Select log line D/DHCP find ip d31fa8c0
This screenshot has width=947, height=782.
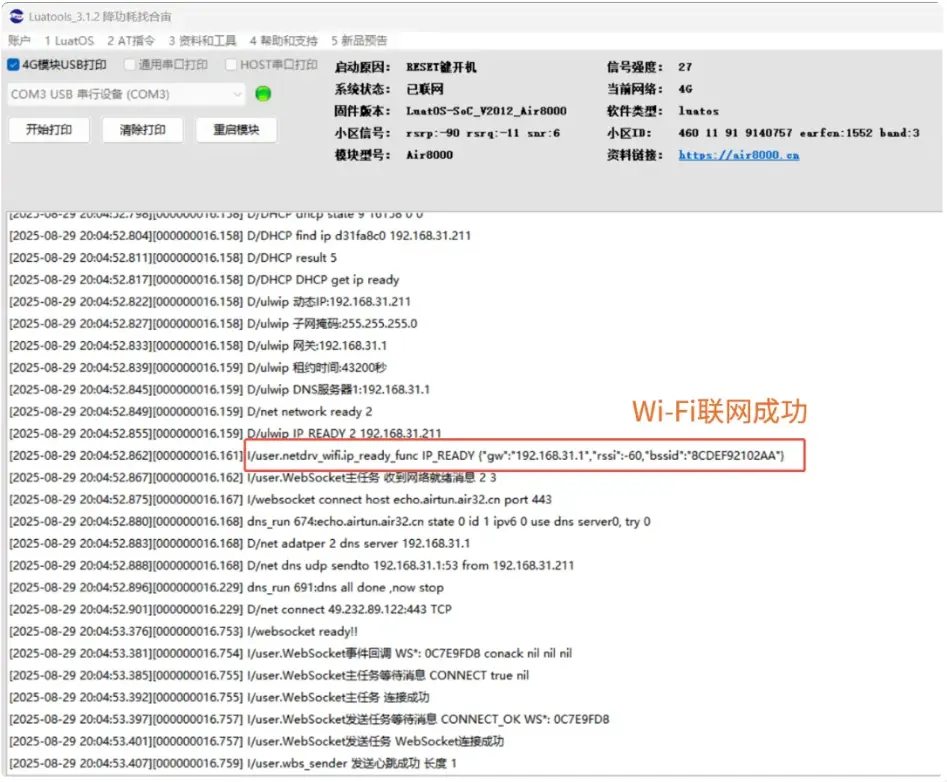pos(240,236)
